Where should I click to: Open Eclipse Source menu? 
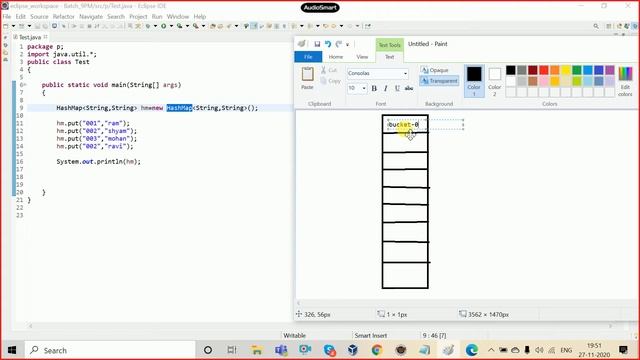tap(39, 17)
